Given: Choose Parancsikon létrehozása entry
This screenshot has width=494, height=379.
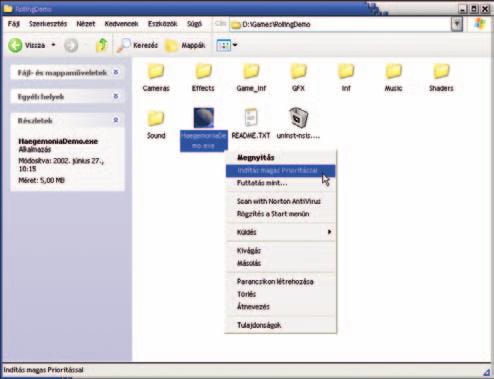Looking at the screenshot, I should click(280, 282).
